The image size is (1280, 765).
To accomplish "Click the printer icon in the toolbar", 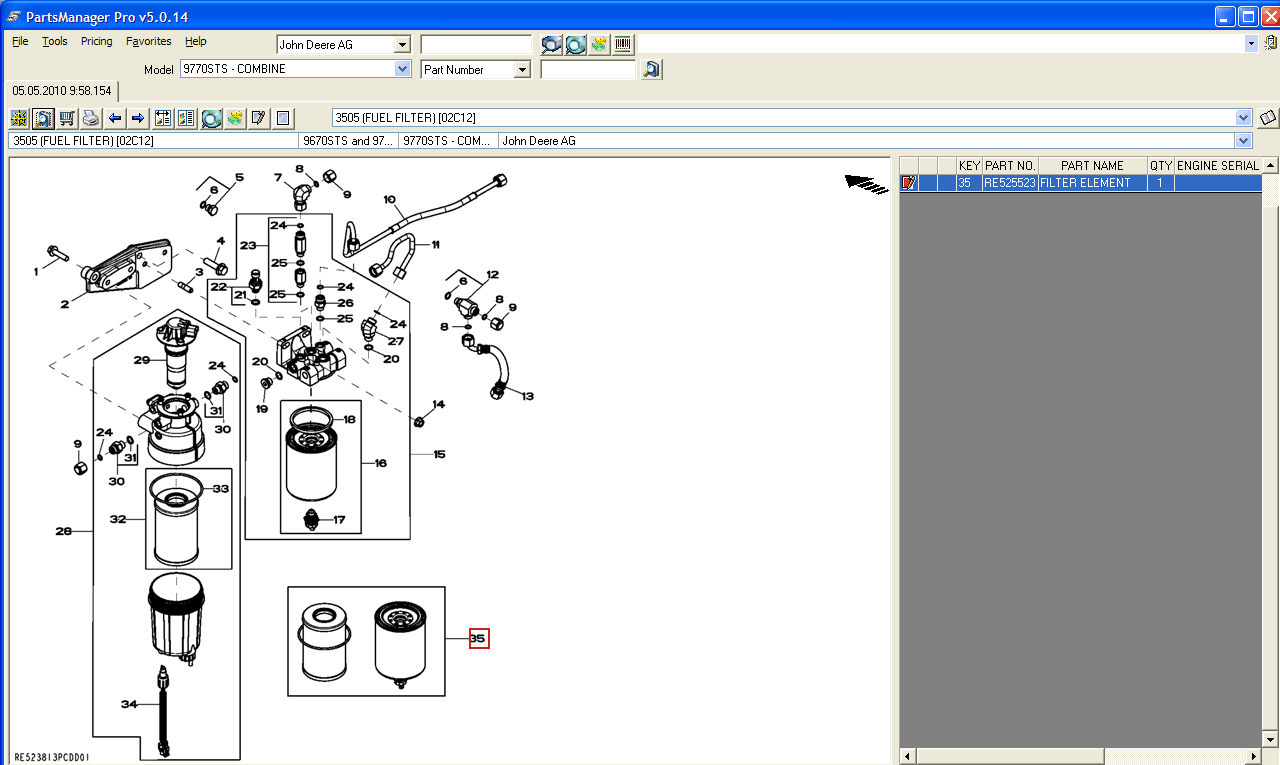I will tap(91, 118).
